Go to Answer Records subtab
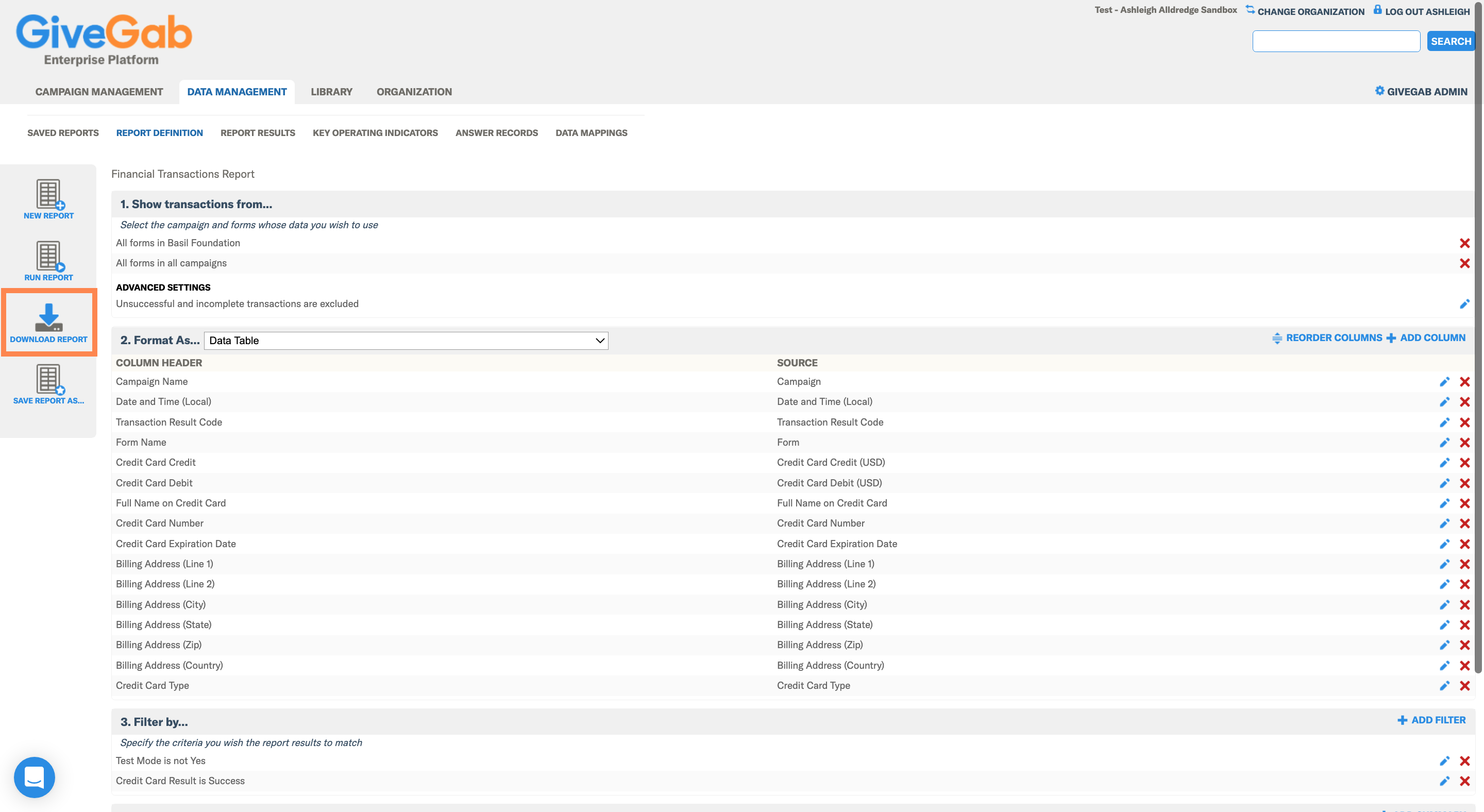The width and height of the screenshot is (1484, 812). (x=497, y=132)
